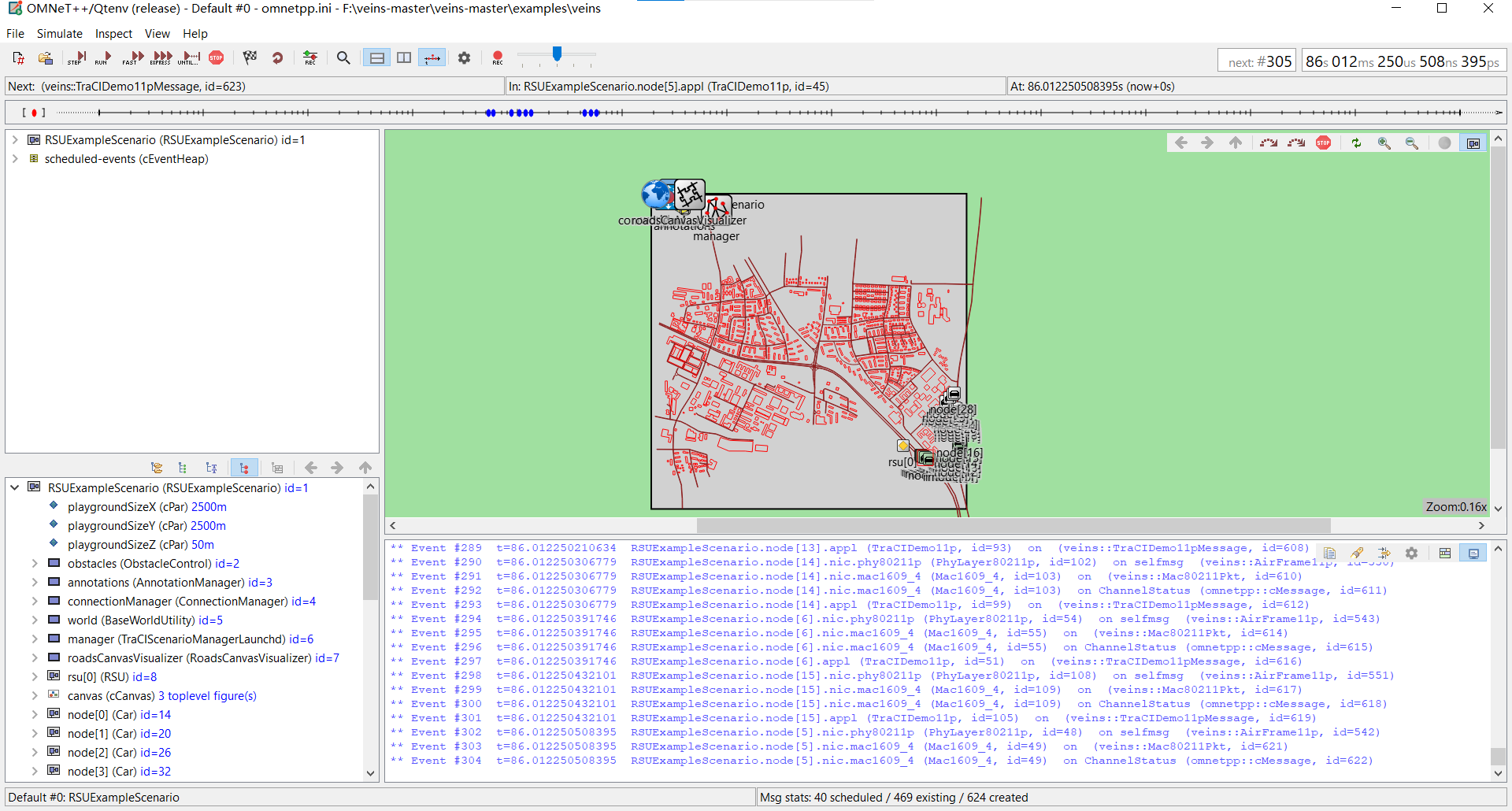This screenshot has height=811, width=1512.
Task: Open the Inspect menu
Action: [113, 34]
